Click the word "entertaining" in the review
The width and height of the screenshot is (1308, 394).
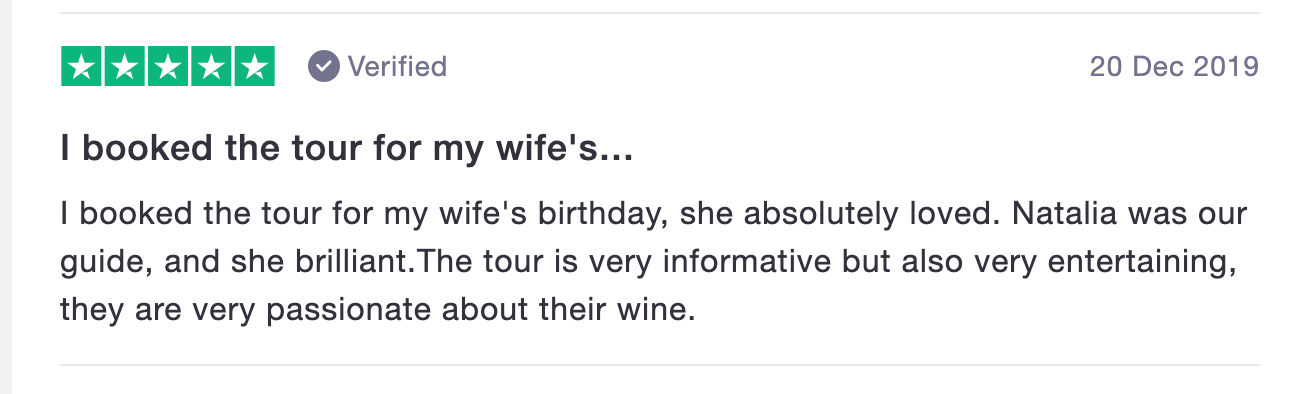click(x=1156, y=263)
